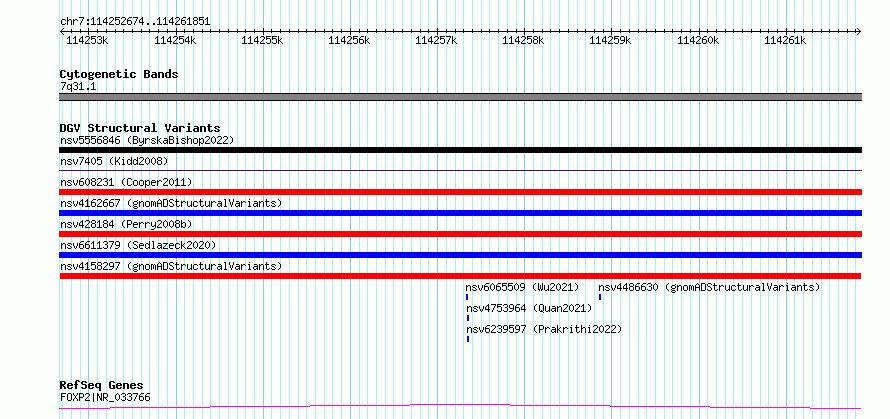The width and height of the screenshot is (890, 419).
Task: Click the nsv4753964 (Quan2021) label
Action: pyautogui.click(x=529, y=308)
